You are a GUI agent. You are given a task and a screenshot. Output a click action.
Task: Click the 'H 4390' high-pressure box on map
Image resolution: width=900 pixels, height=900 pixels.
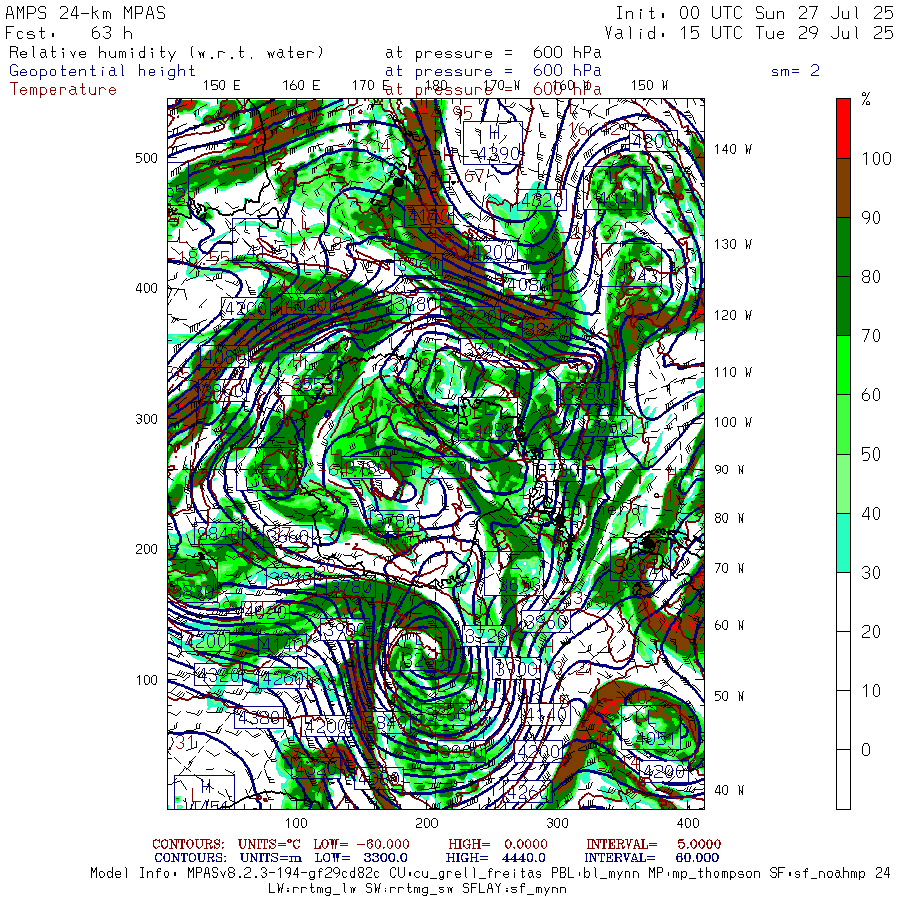coord(493,142)
